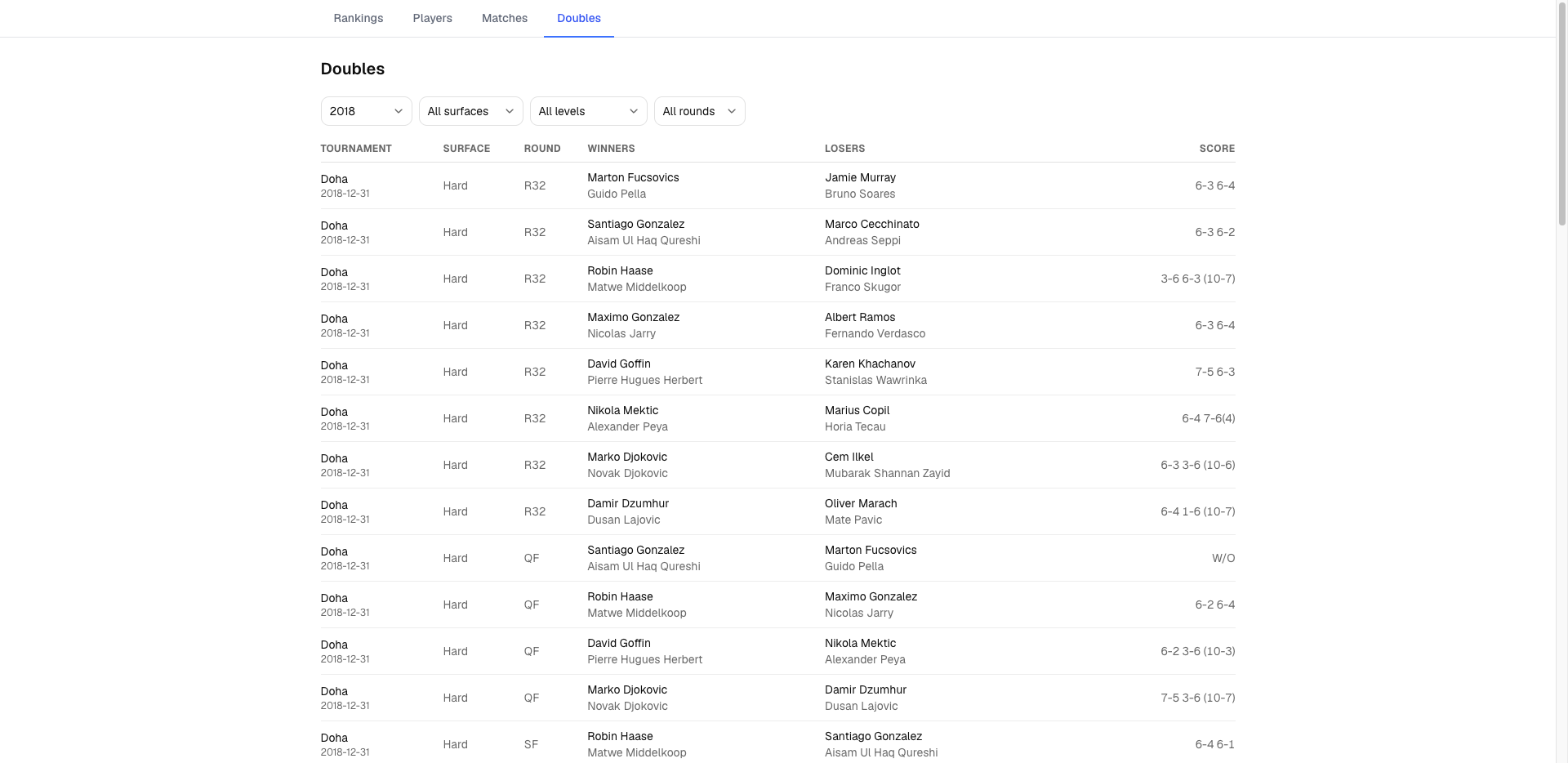This screenshot has height=763, width=1568.
Task: Click Cem Ilkel player name
Action: coord(849,457)
